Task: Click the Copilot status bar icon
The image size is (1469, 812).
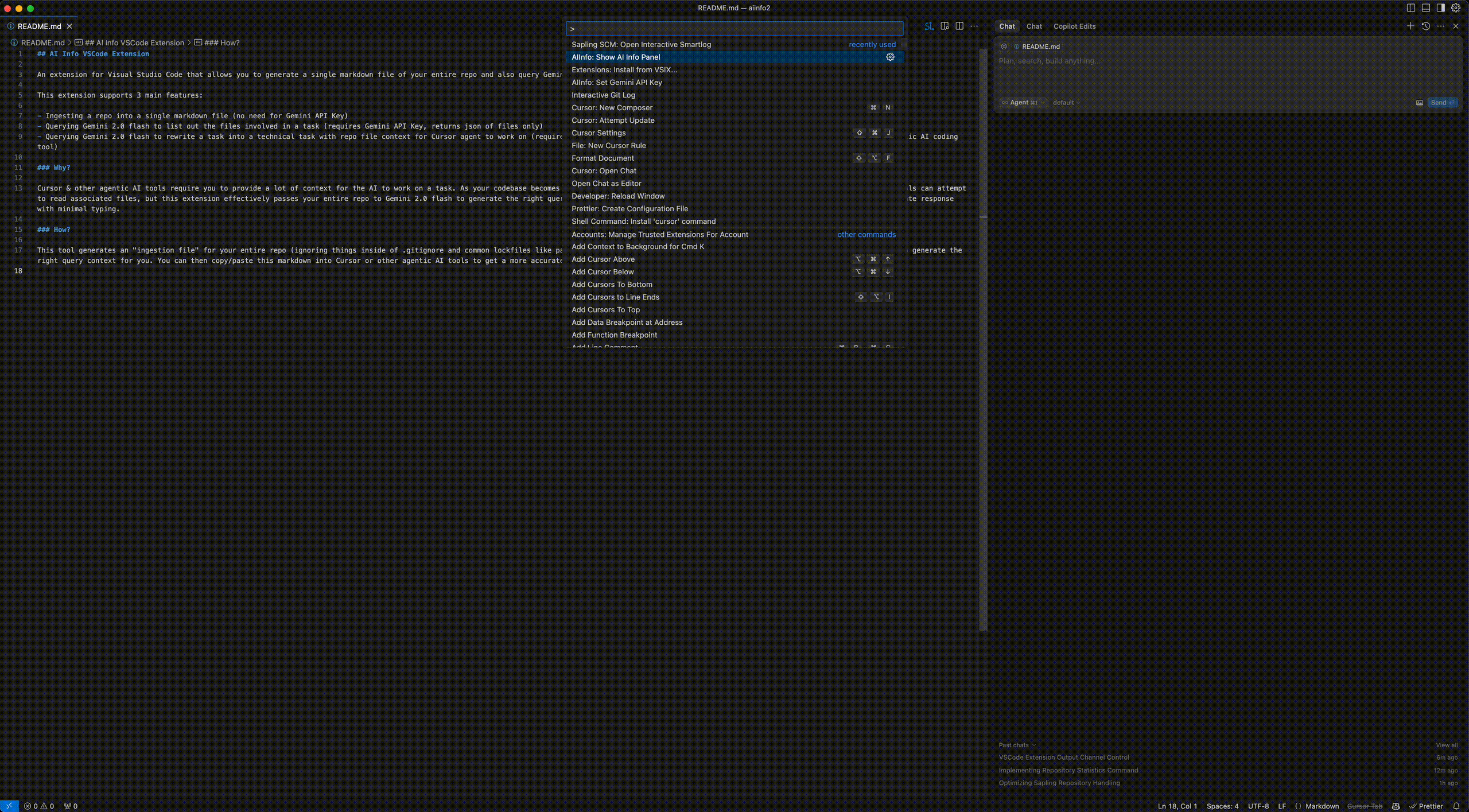Action: tap(1396, 806)
